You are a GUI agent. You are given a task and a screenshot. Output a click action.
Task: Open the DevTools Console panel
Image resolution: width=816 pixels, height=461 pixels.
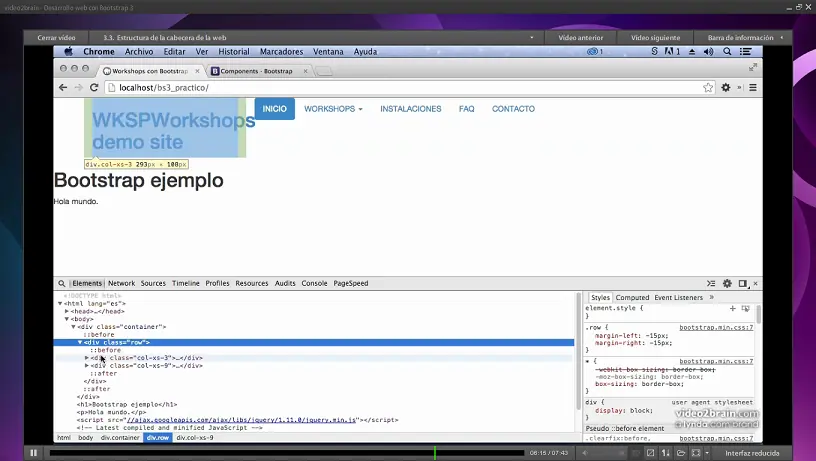click(x=314, y=283)
